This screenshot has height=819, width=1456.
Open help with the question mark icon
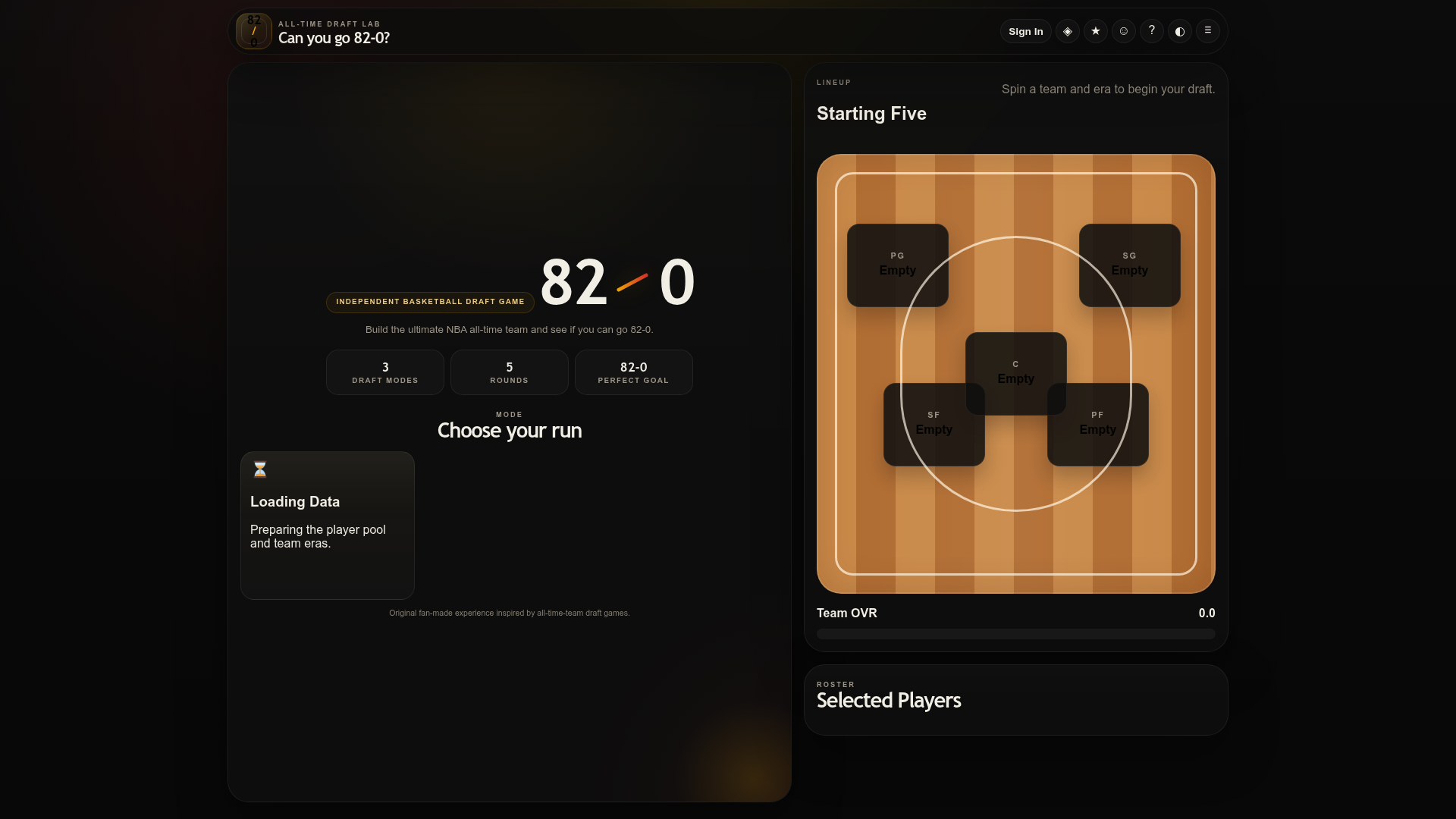click(1152, 31)
